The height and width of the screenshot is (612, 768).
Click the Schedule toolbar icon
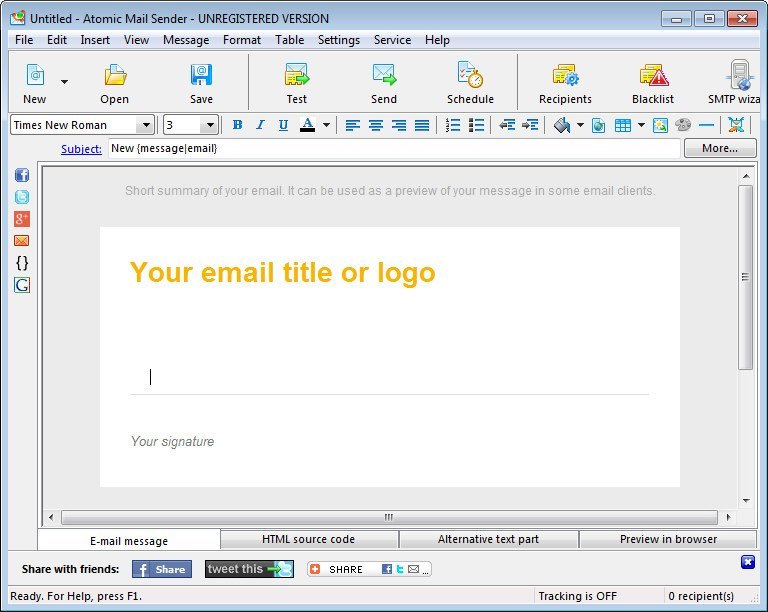(470, 82)
